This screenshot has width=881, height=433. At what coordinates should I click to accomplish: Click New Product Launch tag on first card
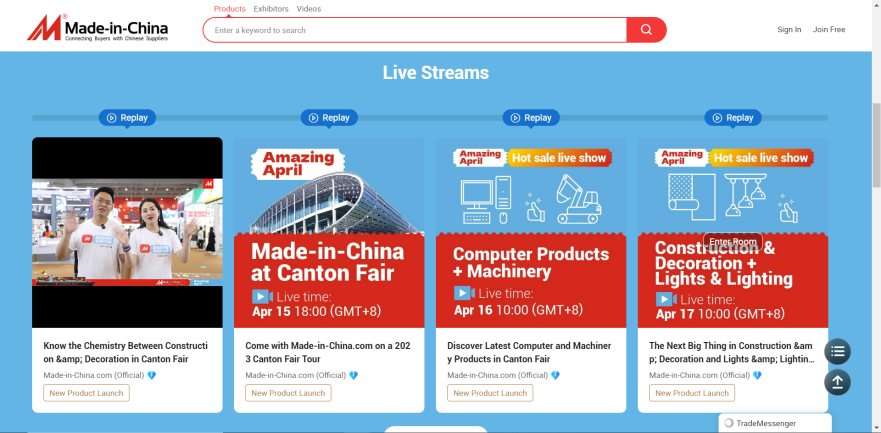coord(87,393)
